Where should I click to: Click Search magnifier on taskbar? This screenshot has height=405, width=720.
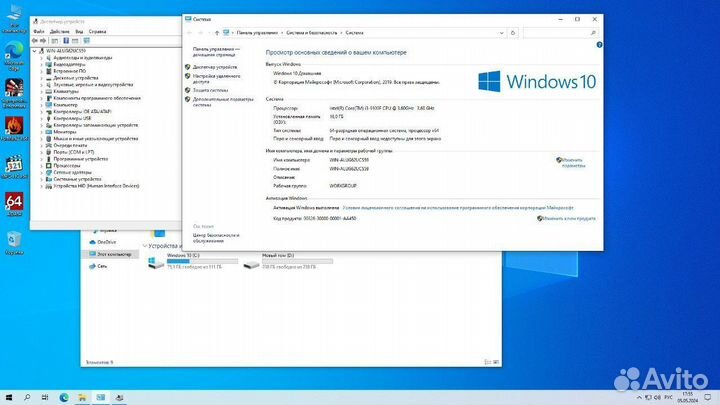(x=27, y=397)
